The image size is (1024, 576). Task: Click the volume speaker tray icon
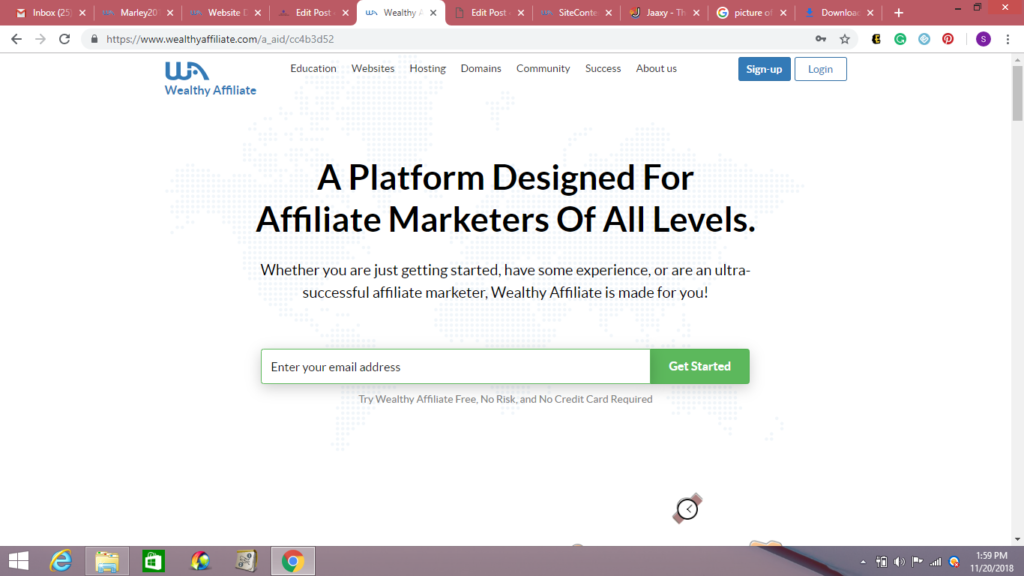point(899,562)
